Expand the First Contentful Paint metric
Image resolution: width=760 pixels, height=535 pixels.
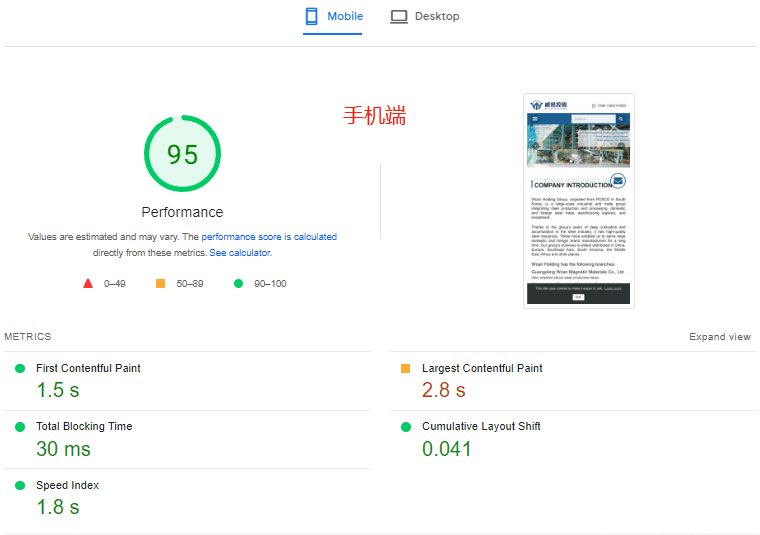[x=88, y=368]
